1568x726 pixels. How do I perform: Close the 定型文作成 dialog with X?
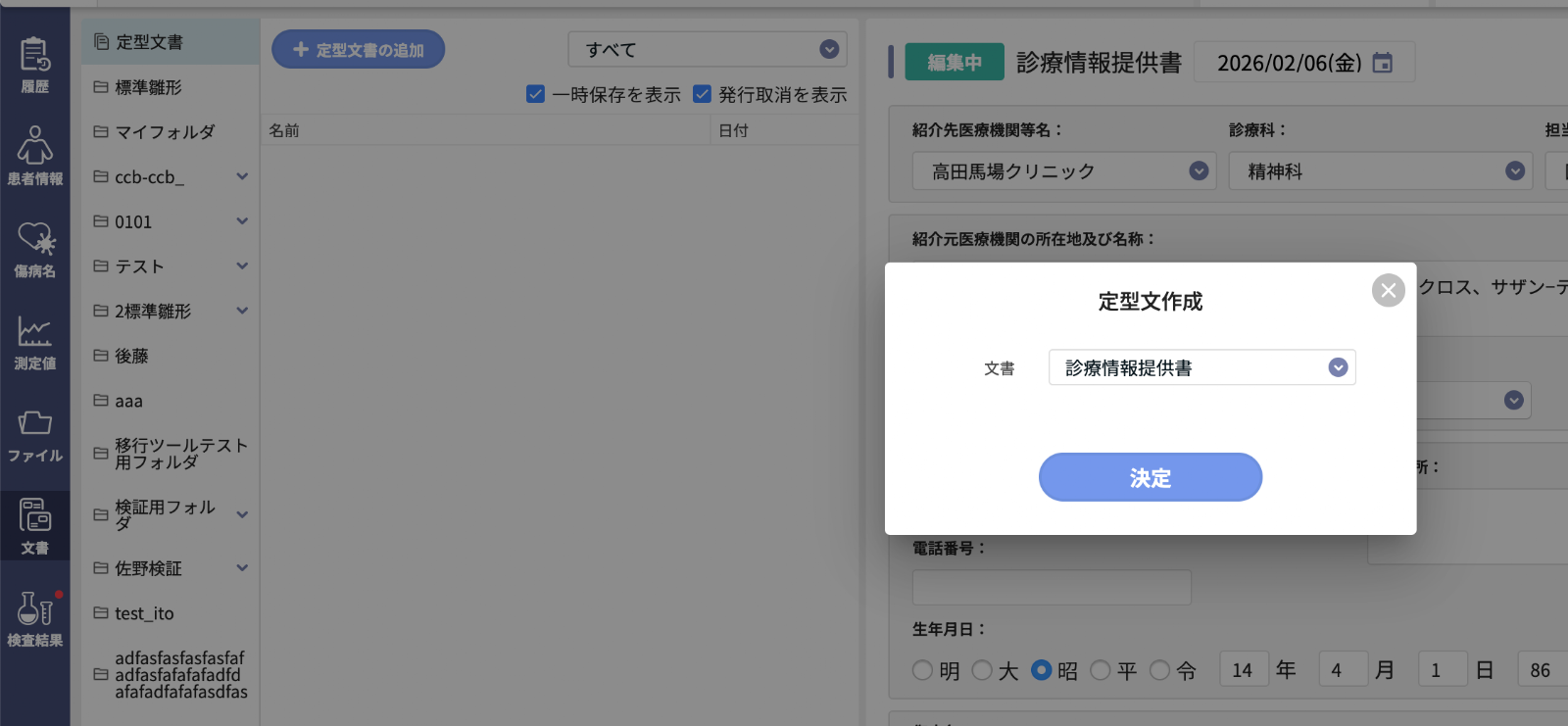(x=1388, y=290)
